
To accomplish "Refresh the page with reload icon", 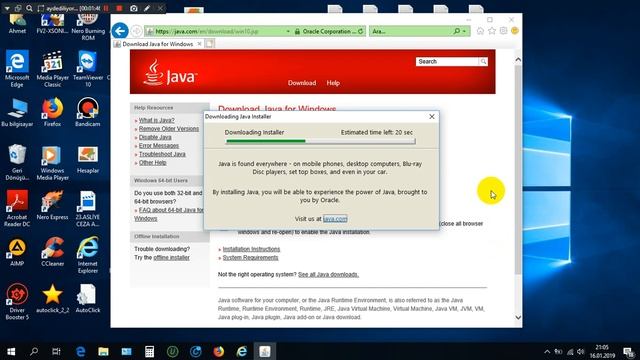I will [x=361, y=31].
